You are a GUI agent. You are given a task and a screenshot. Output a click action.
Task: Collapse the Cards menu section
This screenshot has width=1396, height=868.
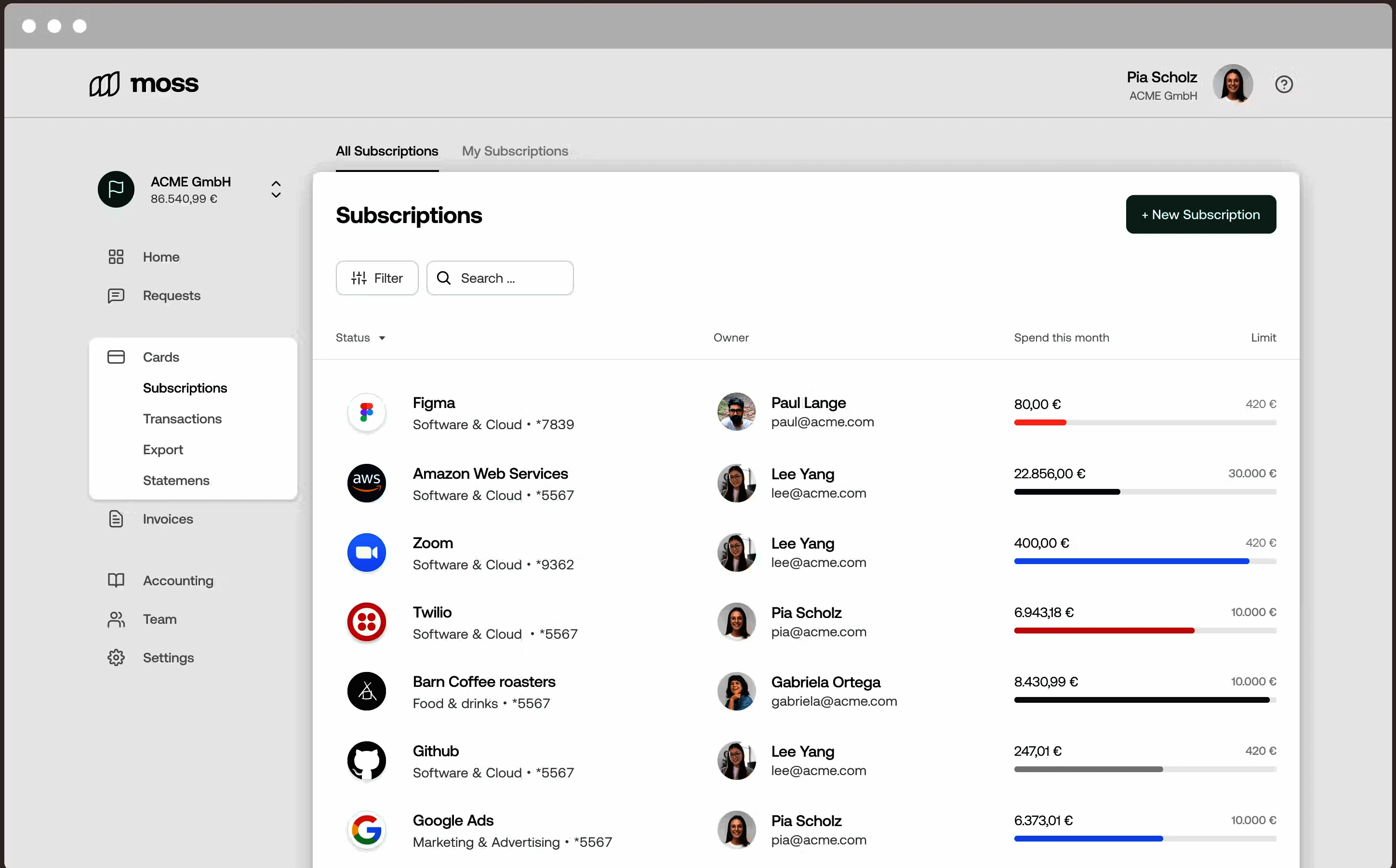(161, 357)
